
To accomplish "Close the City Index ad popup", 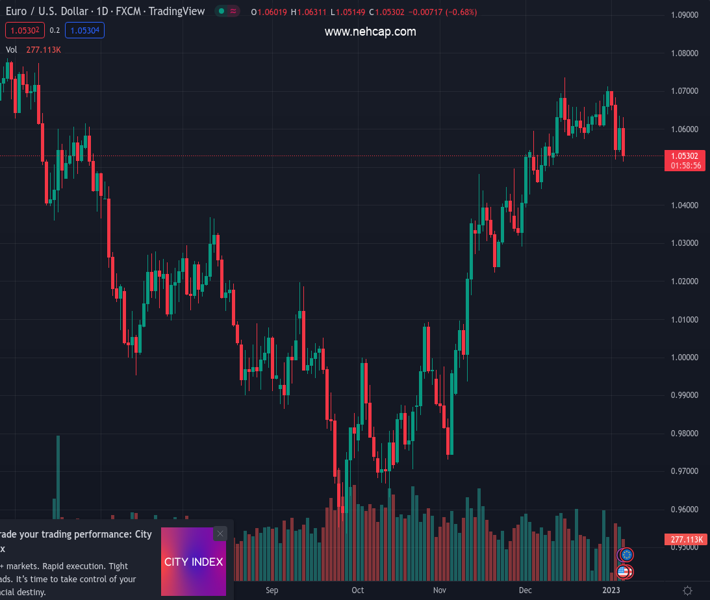I will pos(220,534).
